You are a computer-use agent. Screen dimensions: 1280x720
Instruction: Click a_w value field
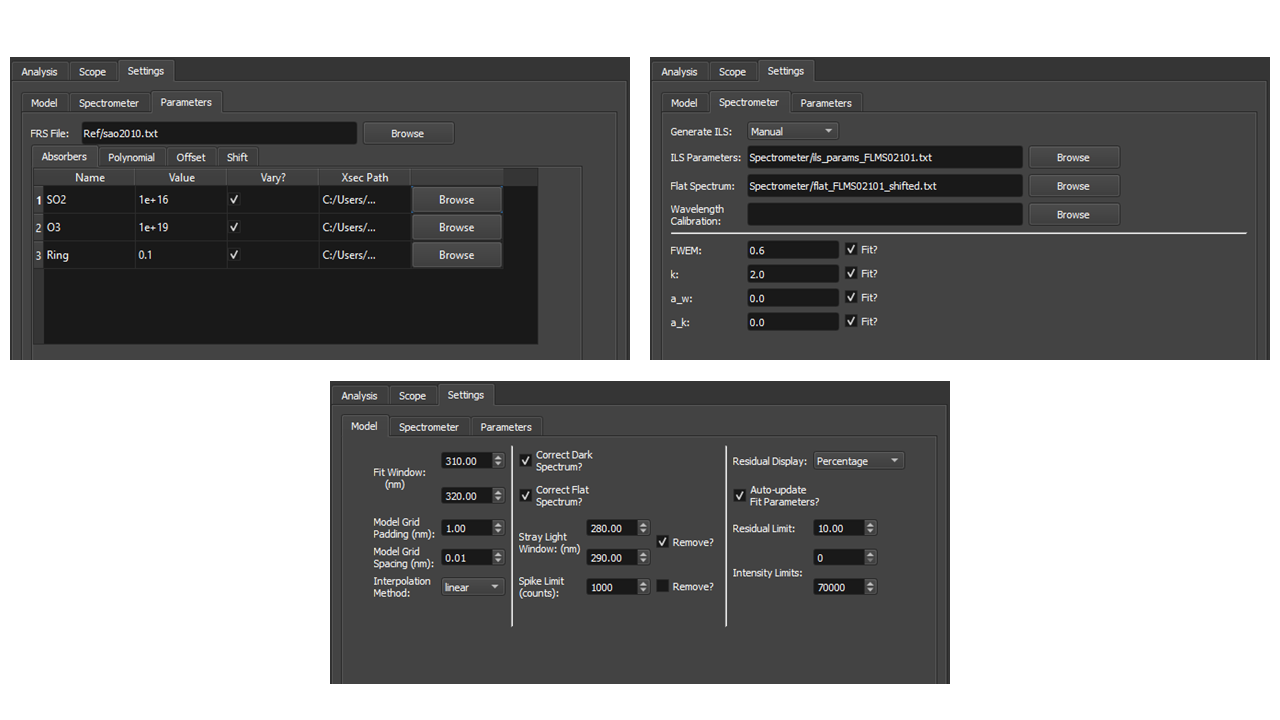coord(793,297)
